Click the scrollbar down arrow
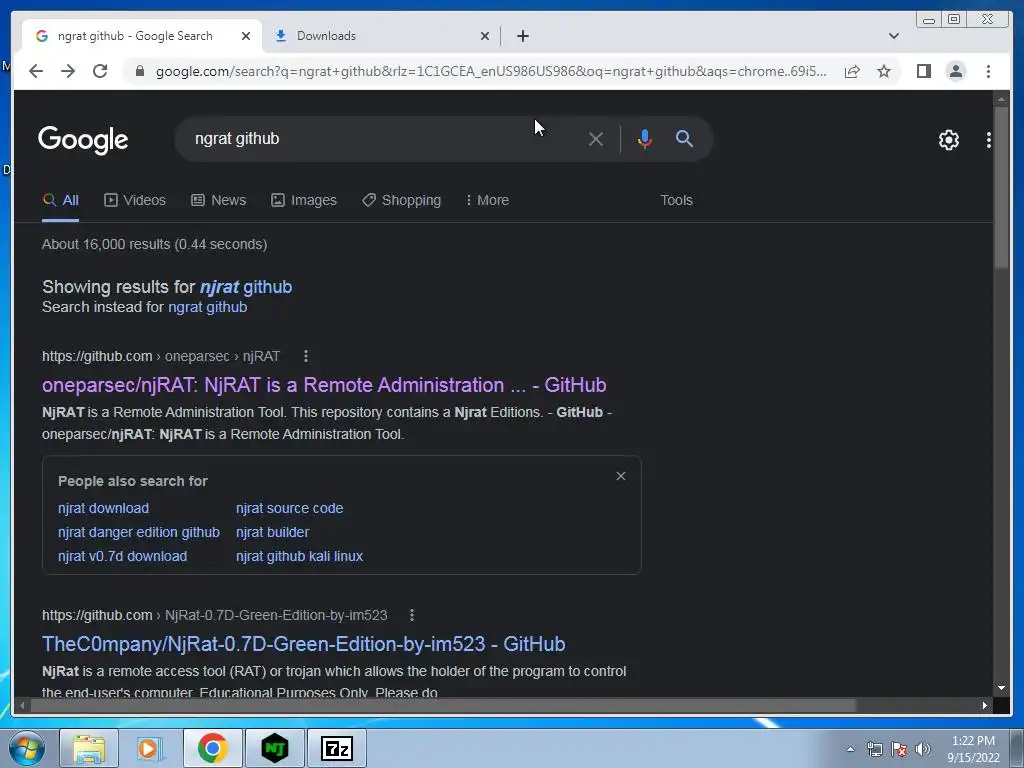This screenshot has height=768, width=1024. 1001,688
